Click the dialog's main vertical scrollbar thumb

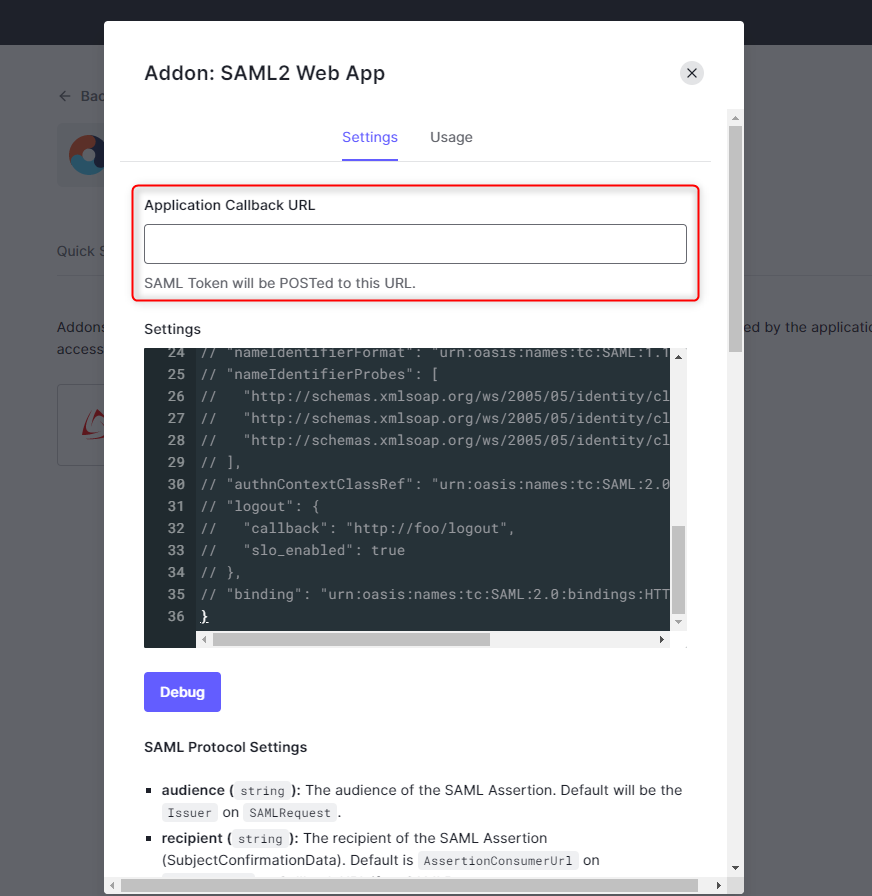pos(735,238)
